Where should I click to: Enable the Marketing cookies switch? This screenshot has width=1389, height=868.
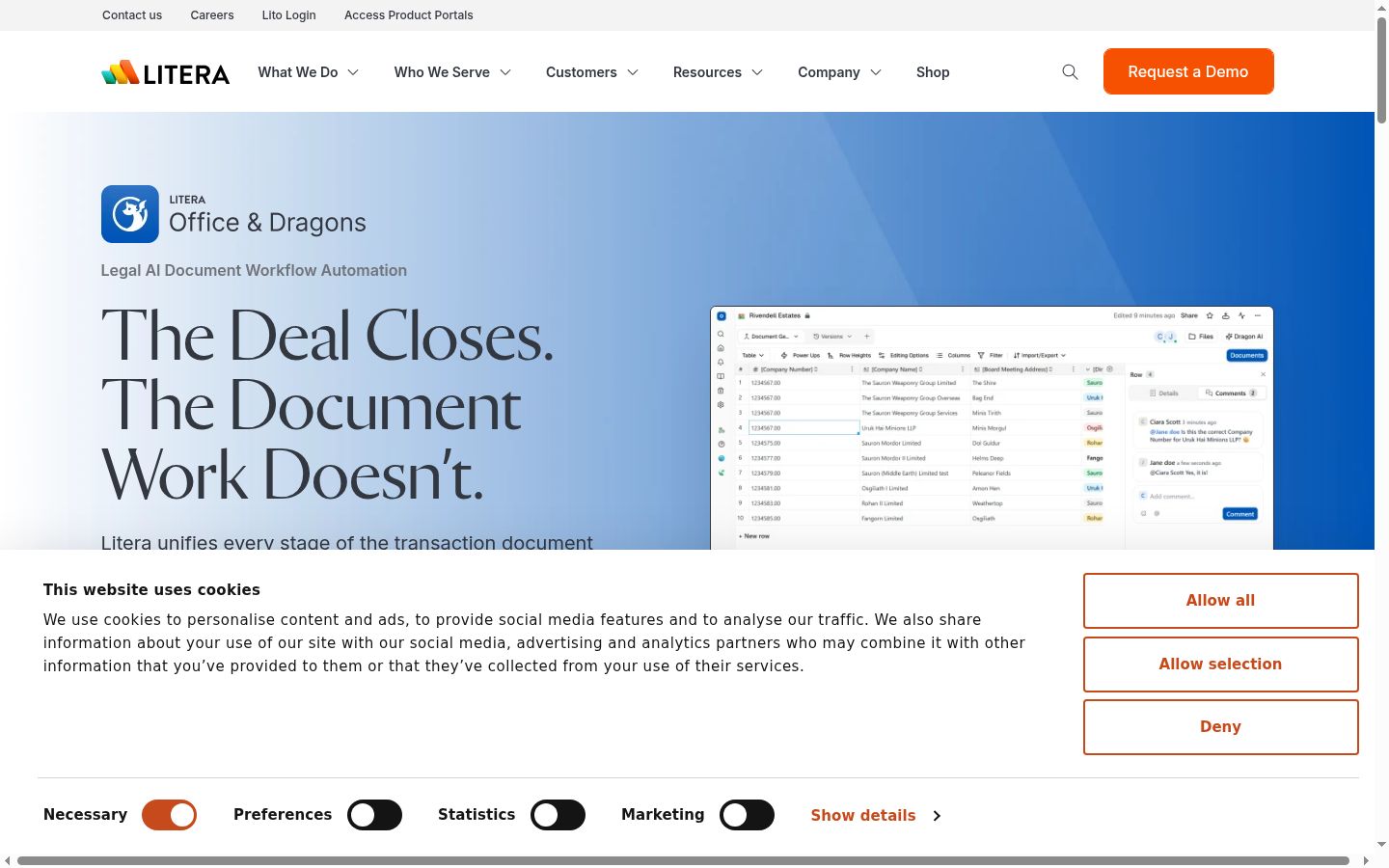click(747, 815)
